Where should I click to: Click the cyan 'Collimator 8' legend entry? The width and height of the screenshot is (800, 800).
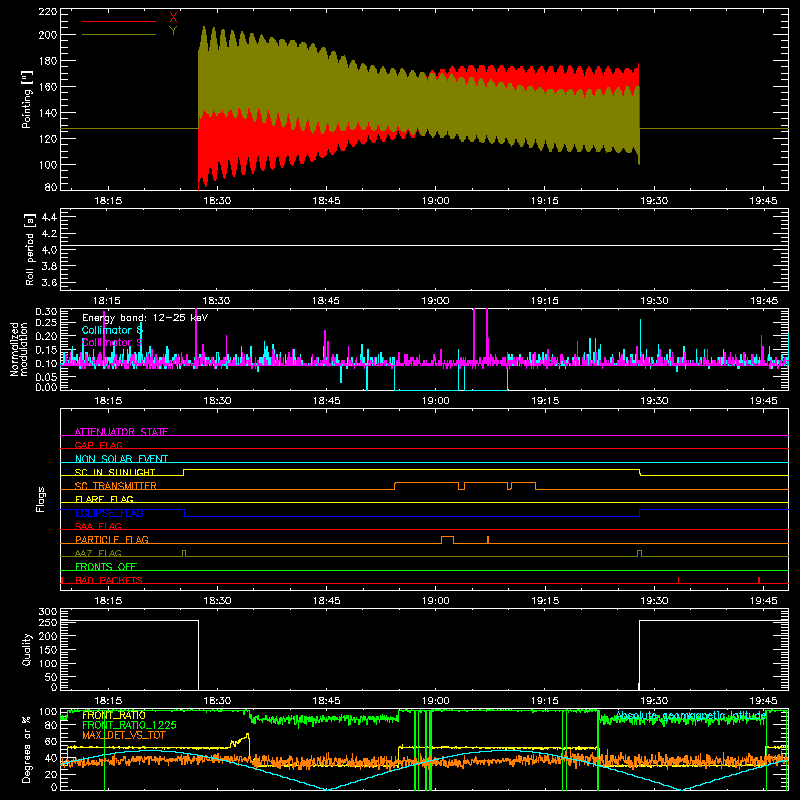coord(112,330)
